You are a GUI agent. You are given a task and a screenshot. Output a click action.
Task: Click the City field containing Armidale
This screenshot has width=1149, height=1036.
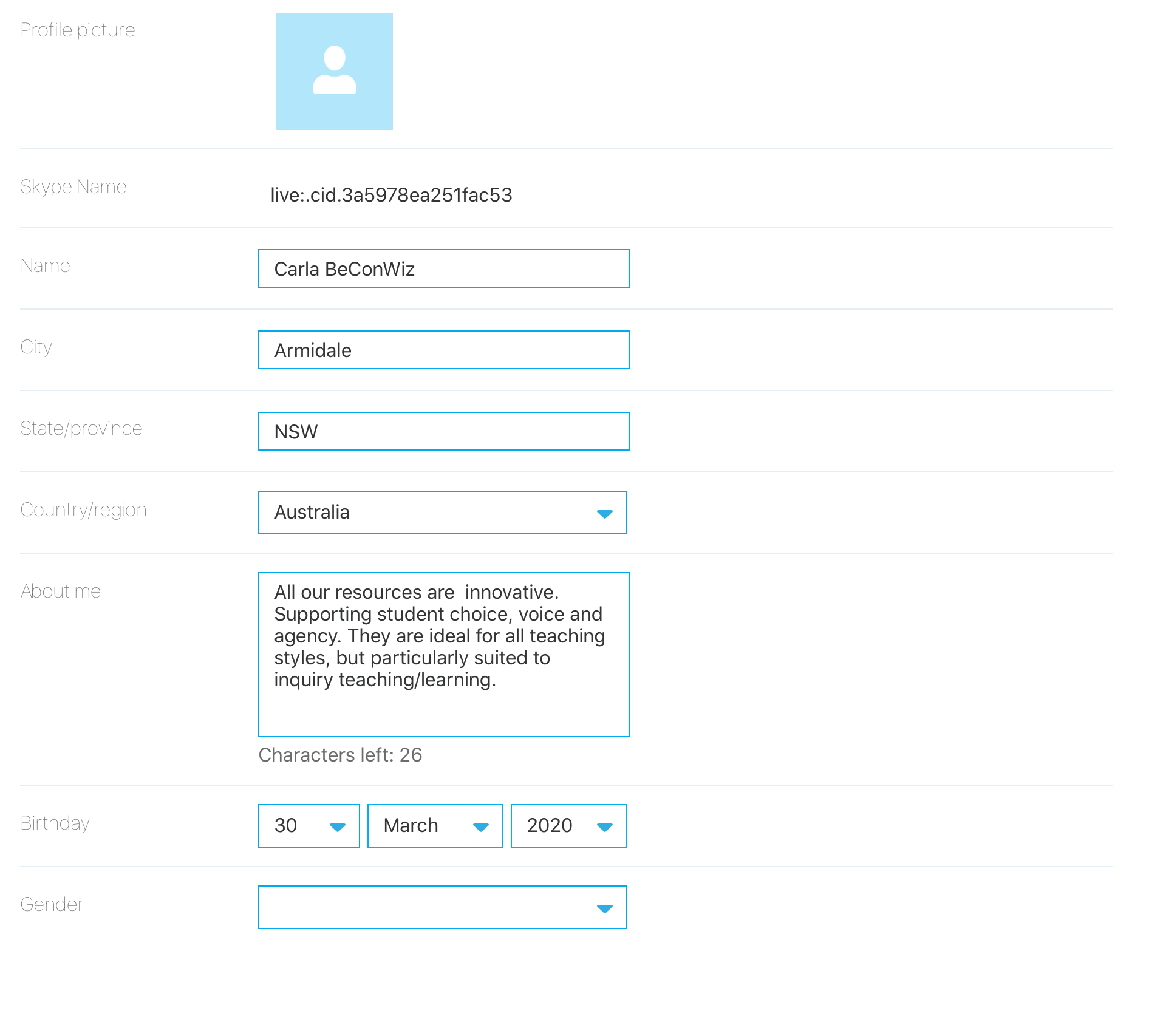[444, 350]
